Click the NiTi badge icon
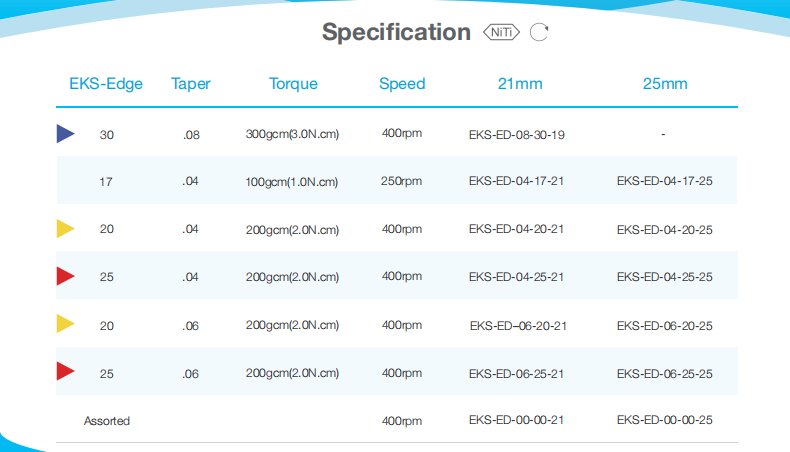This screenshot has width=790, height=452. pyautogui.click(x=502, y=32)
